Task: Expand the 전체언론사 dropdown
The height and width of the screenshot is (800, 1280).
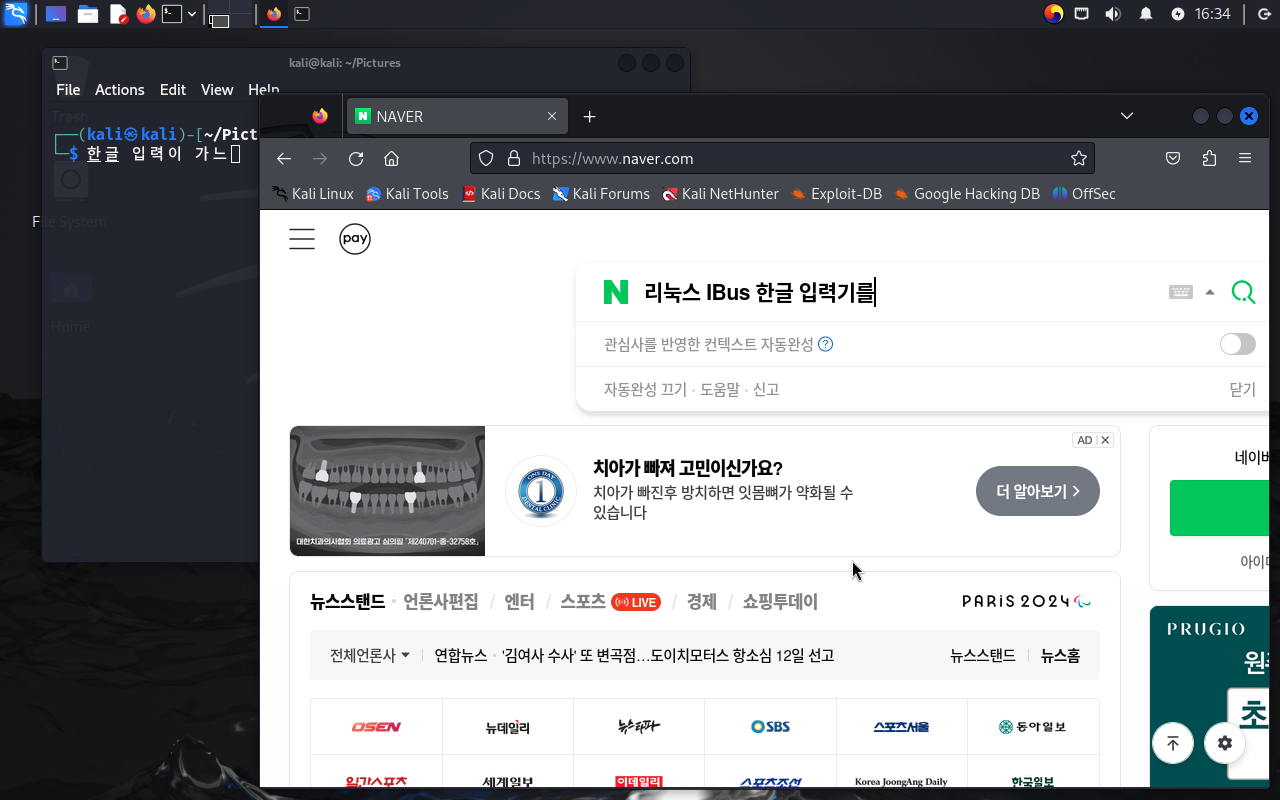Action: pos(370,656)
